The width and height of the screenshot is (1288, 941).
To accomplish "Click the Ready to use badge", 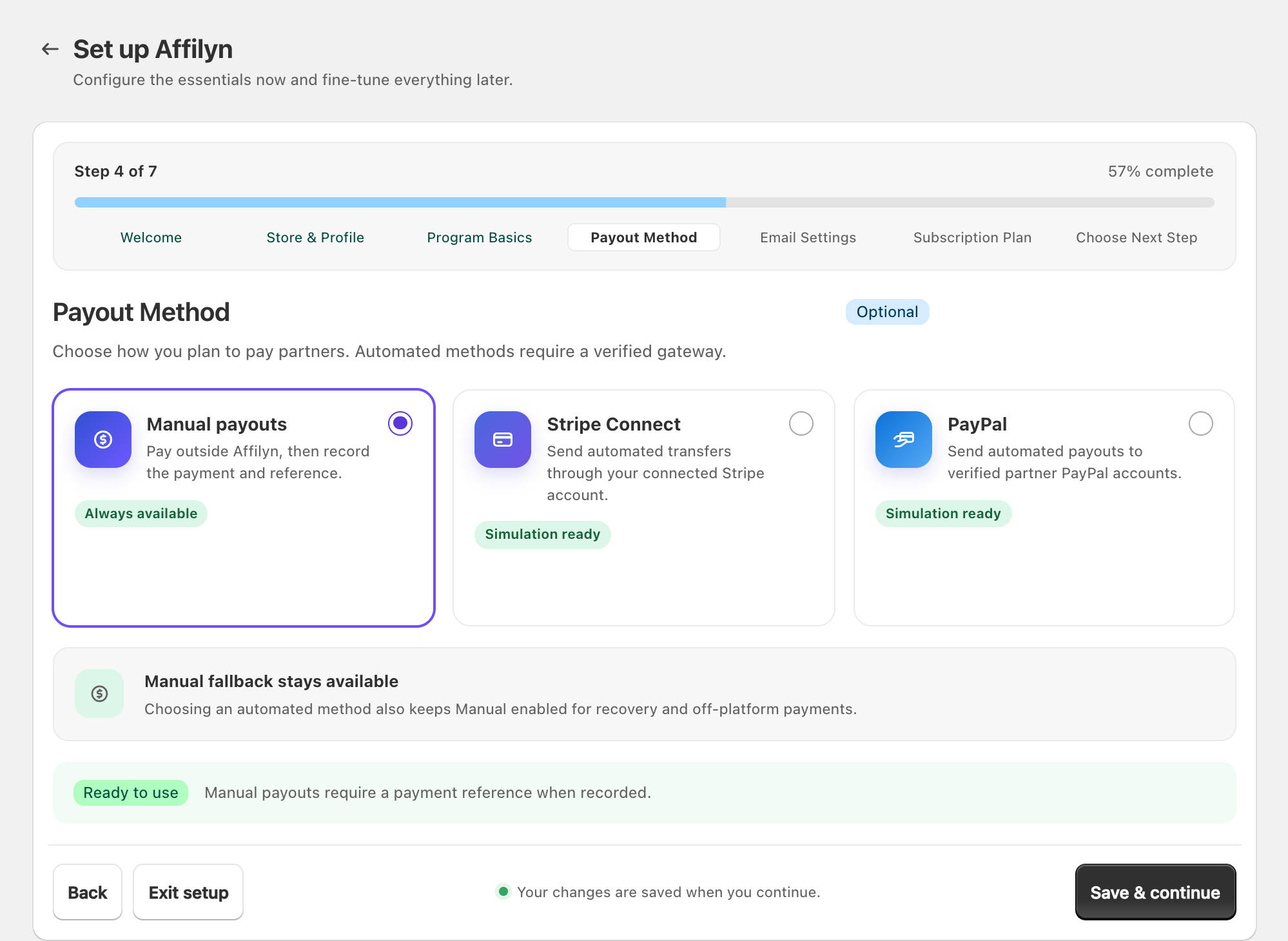I will [x=131, y=793].
